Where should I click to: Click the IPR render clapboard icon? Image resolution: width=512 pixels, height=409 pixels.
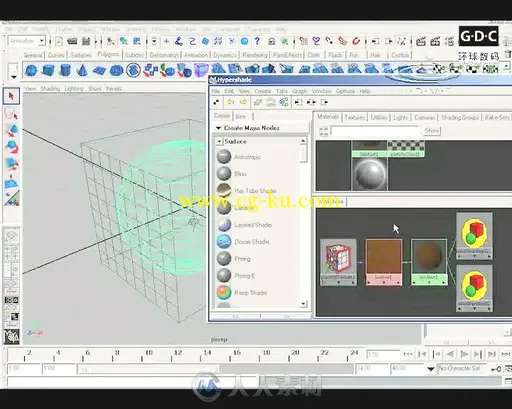435,41
